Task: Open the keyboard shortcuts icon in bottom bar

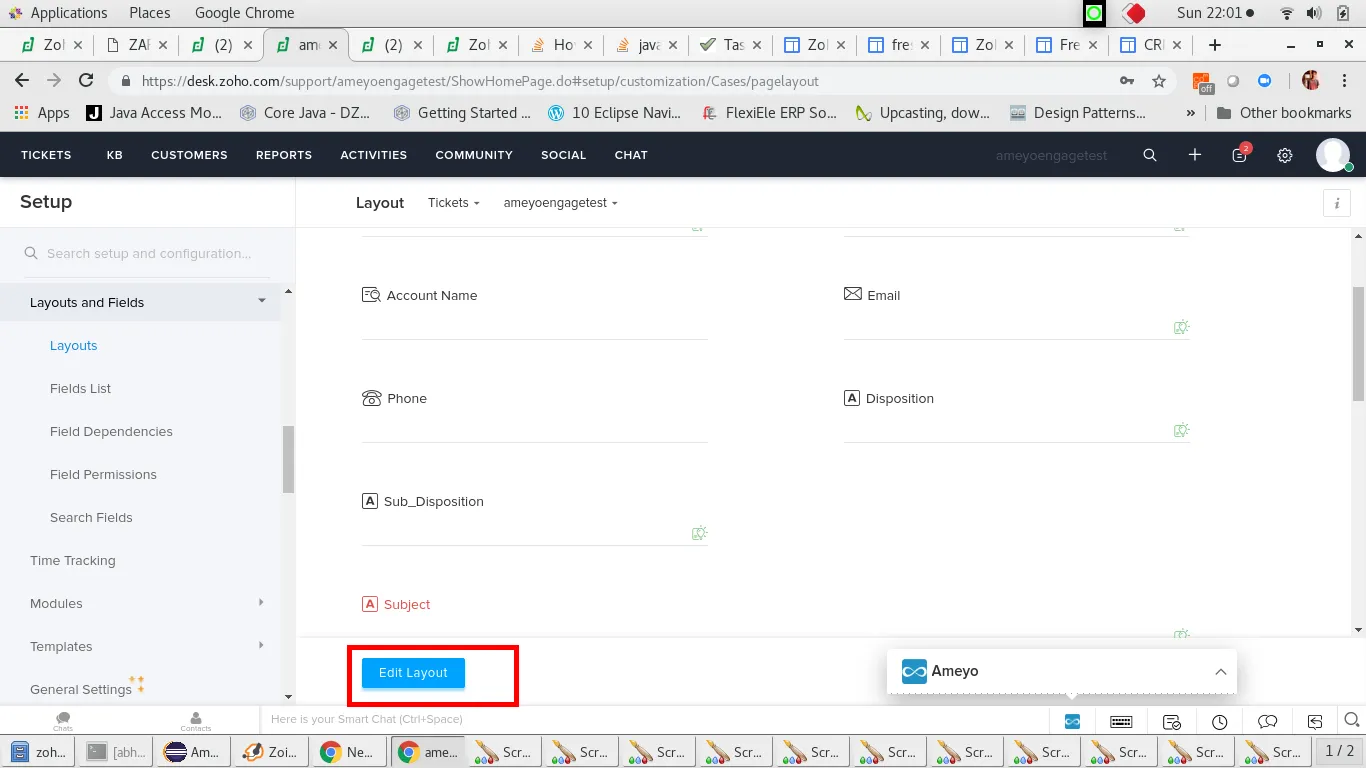Action: click(x=1121, y=721)
